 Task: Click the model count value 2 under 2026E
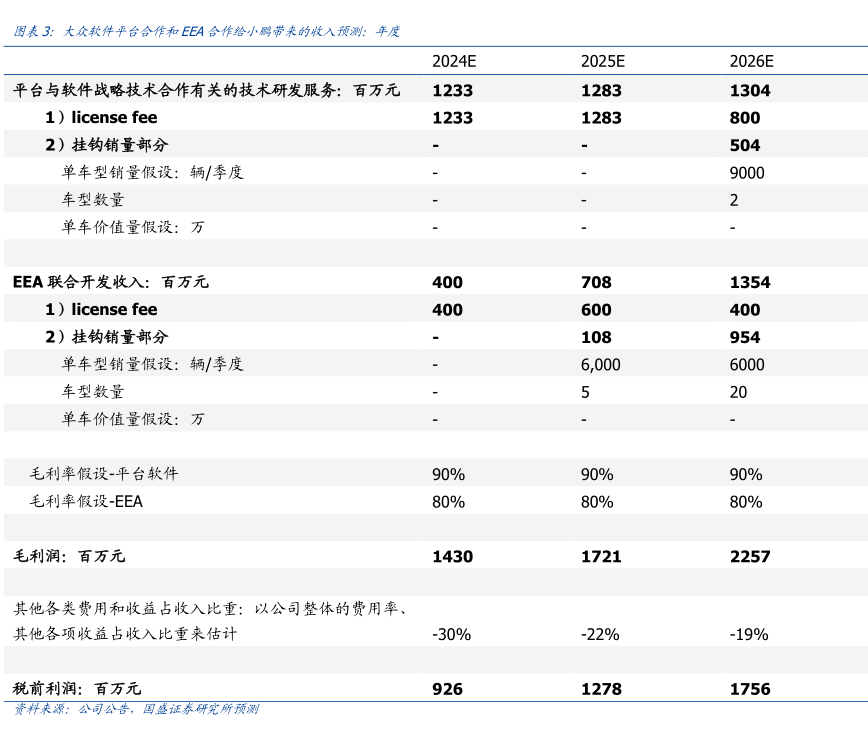(x=734, y=200)
